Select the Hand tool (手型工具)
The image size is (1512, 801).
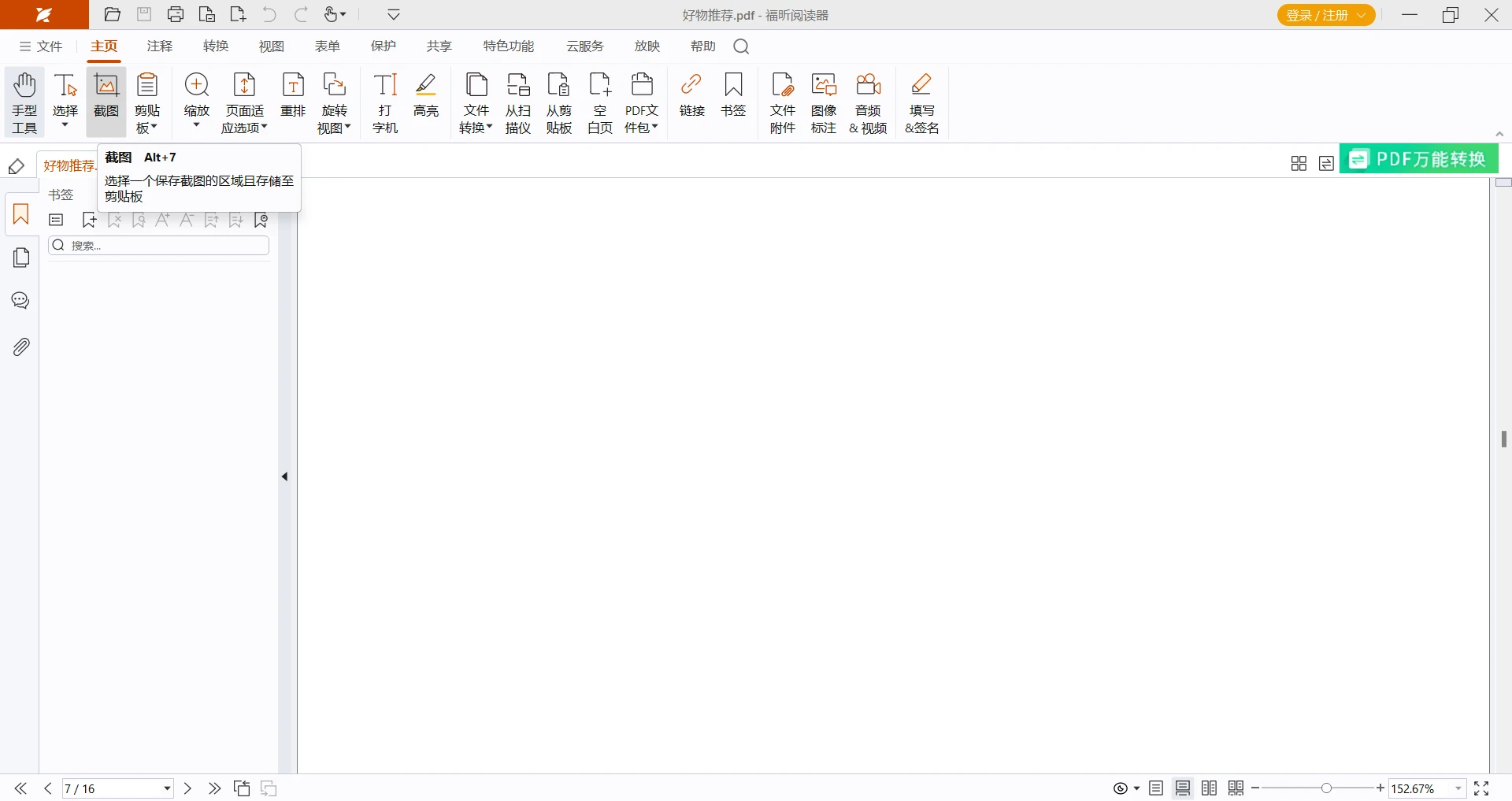(x=24, y=102)
